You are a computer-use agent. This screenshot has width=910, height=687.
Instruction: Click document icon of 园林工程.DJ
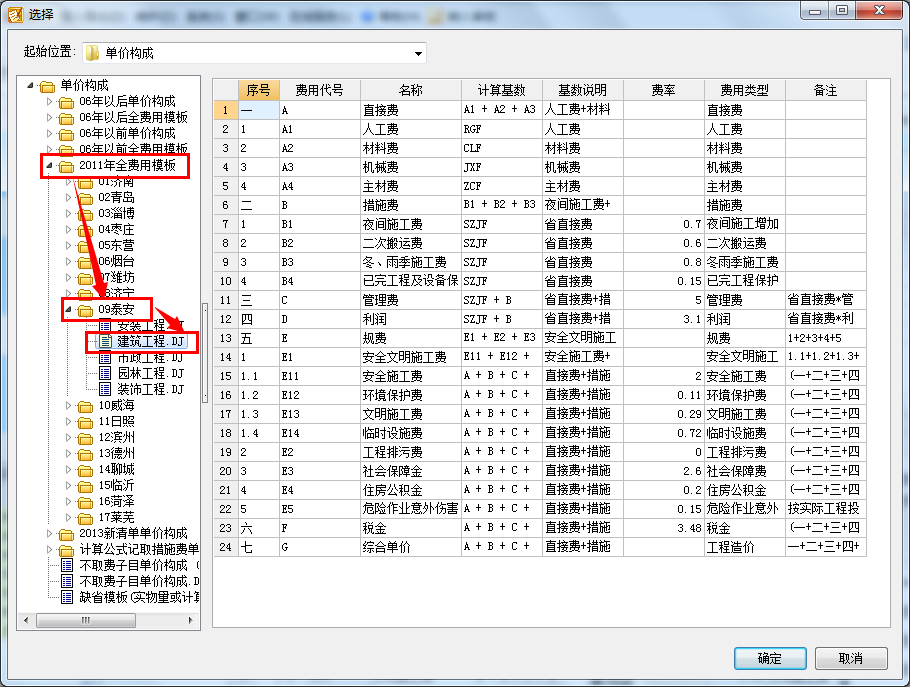pos(105,373)
